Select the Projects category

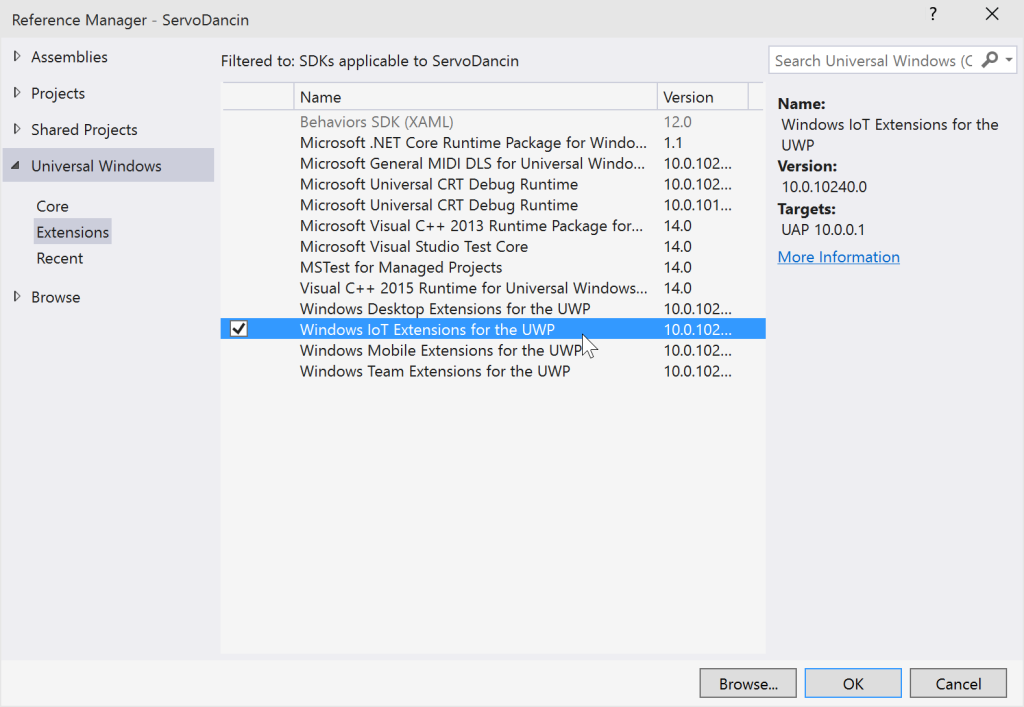coord(58,93)
